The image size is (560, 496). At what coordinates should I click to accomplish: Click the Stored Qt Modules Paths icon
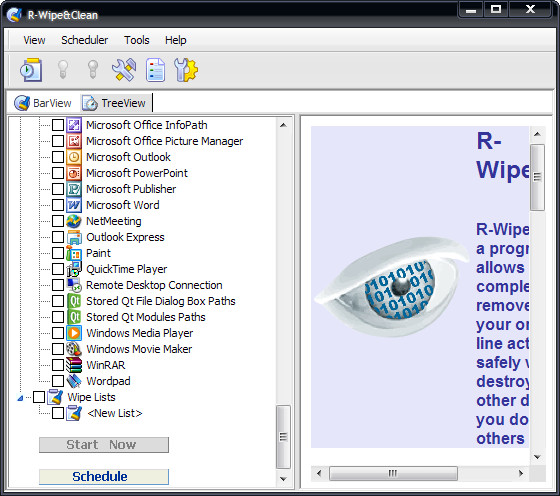74,317
